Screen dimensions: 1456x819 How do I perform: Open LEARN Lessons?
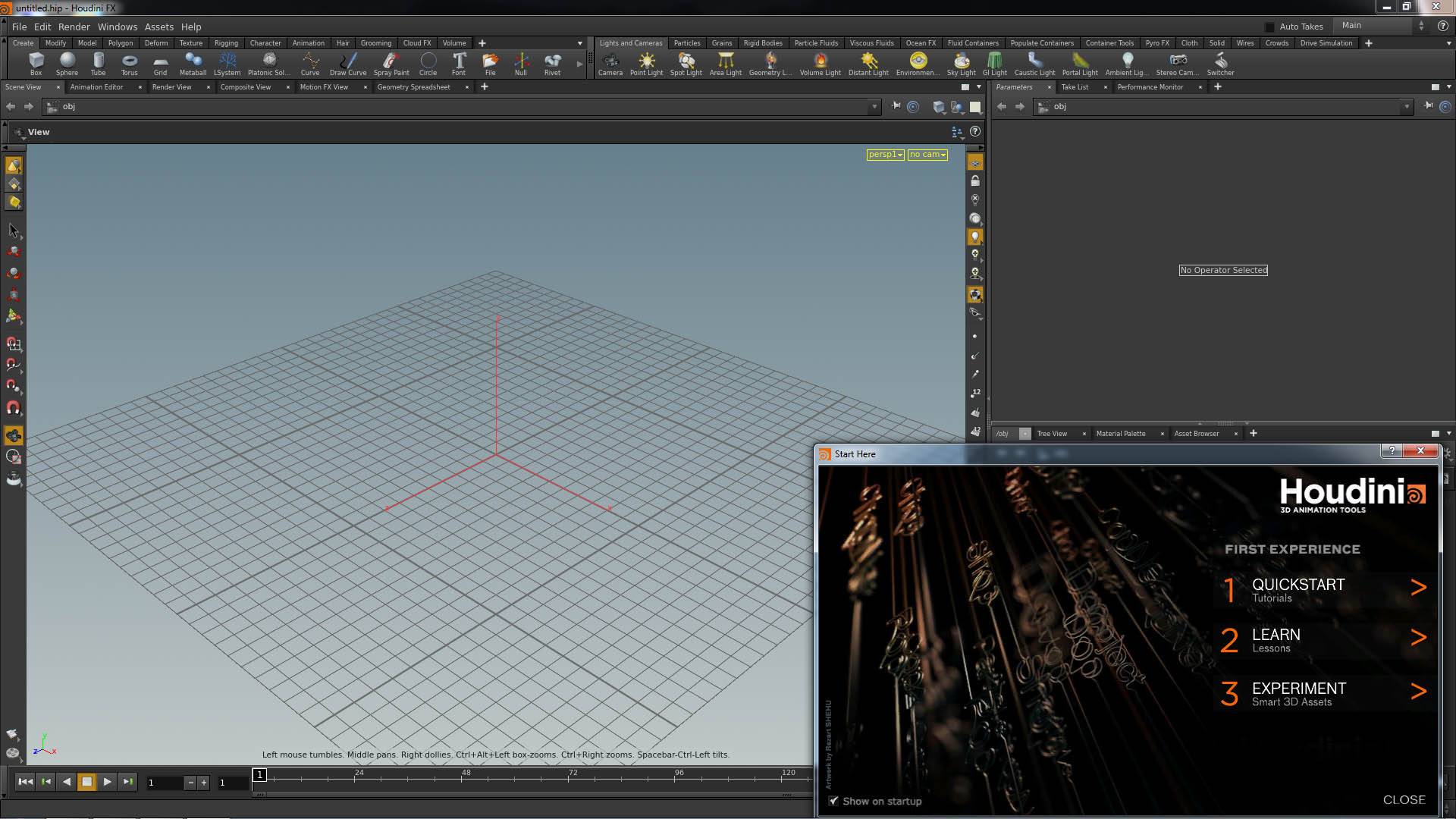(x=1325, y=639)
